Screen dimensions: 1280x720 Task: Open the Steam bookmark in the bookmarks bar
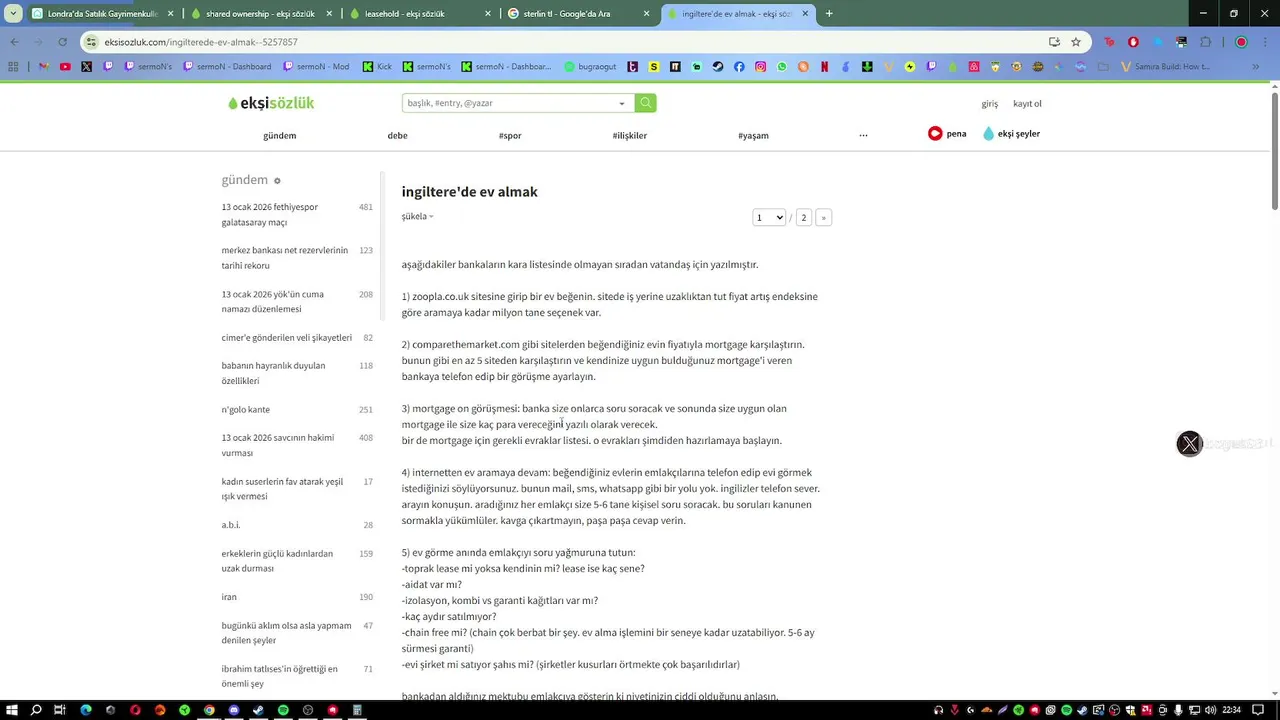[718, 67]
